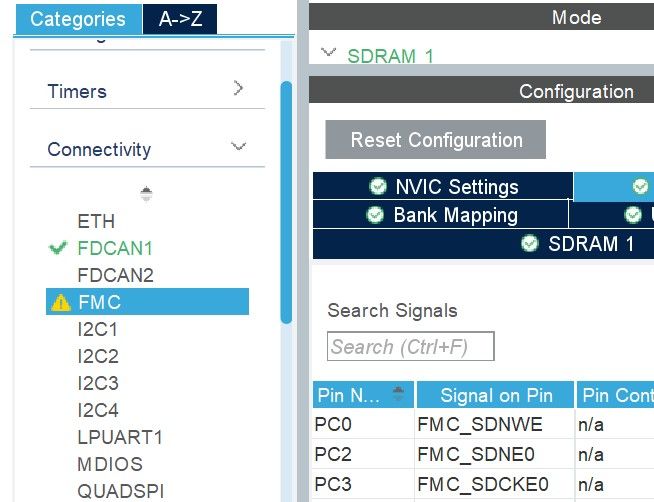The height and width of the screenshot is (502, 654).
Task: Select the I2C1 peripheral
Action: 98,329
